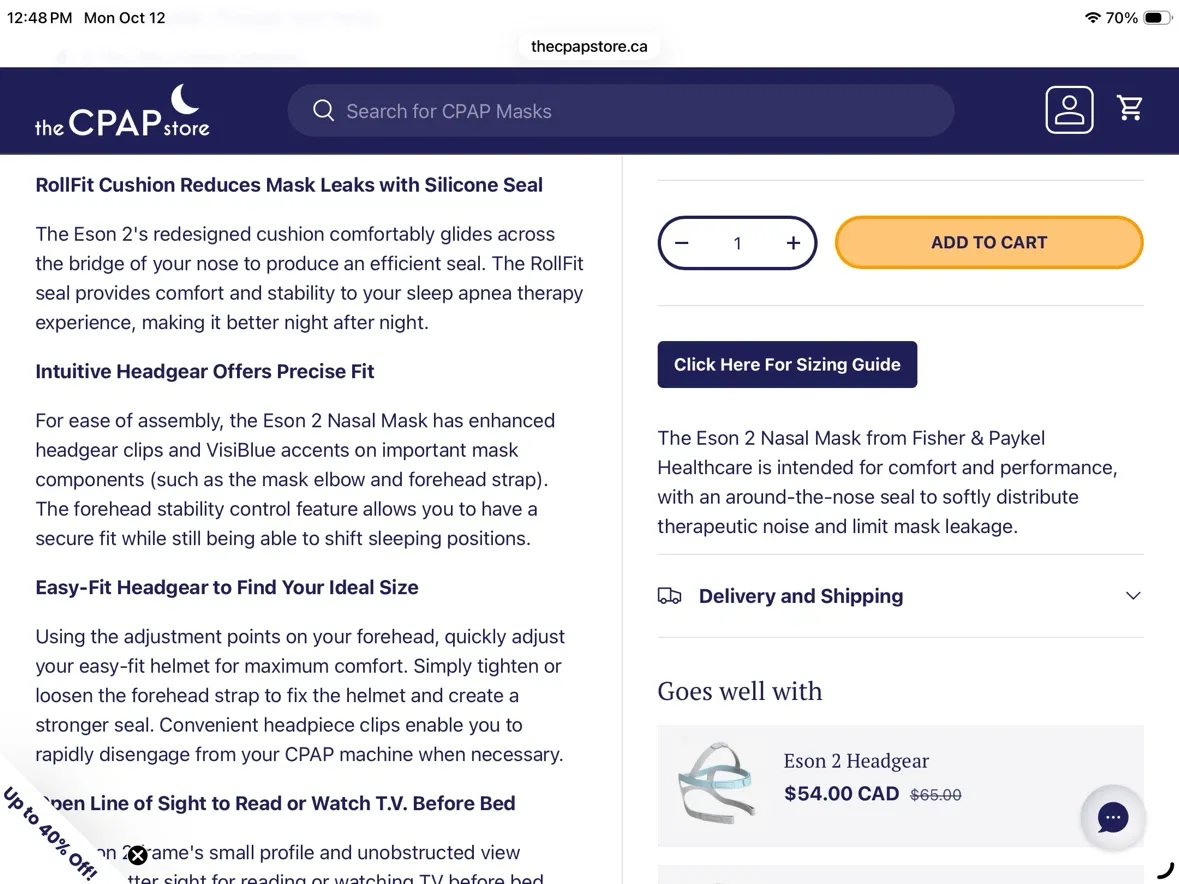This screenshot has height=884, width=1179.
Task: Expand Delivery and Shipping chevron
Action: (x=1133, y=596)
